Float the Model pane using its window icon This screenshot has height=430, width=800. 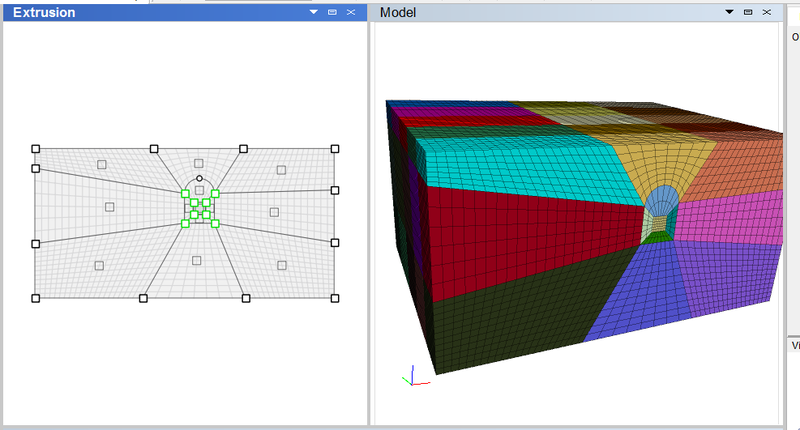[747, 12]
